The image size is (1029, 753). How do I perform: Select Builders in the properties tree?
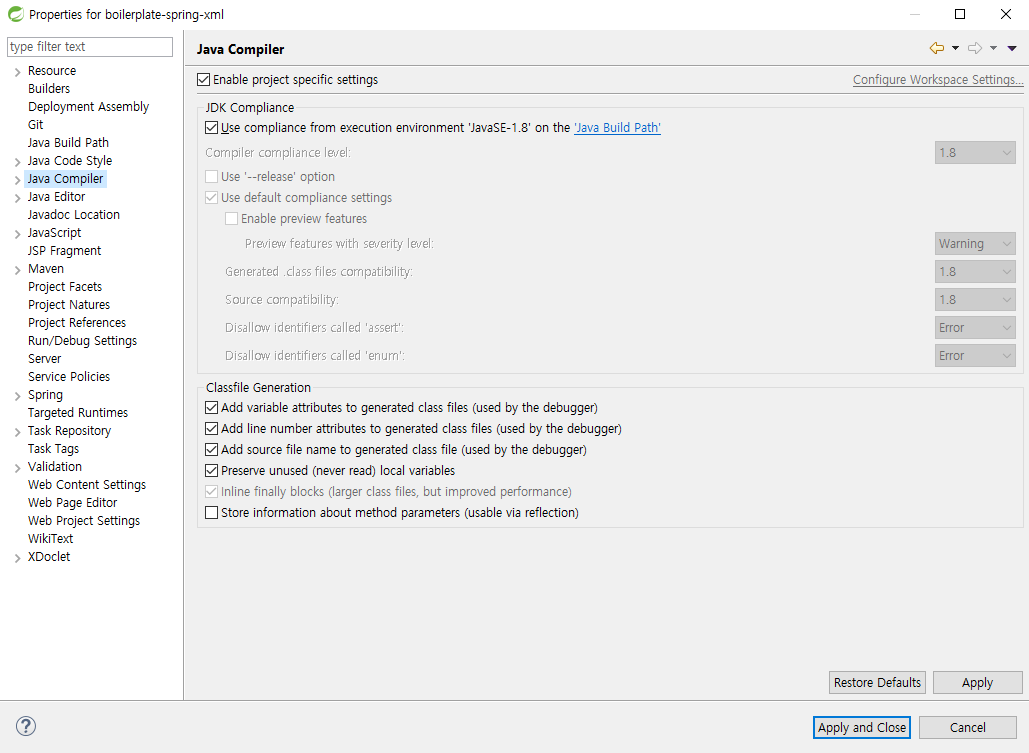click(x=49, y=89)
